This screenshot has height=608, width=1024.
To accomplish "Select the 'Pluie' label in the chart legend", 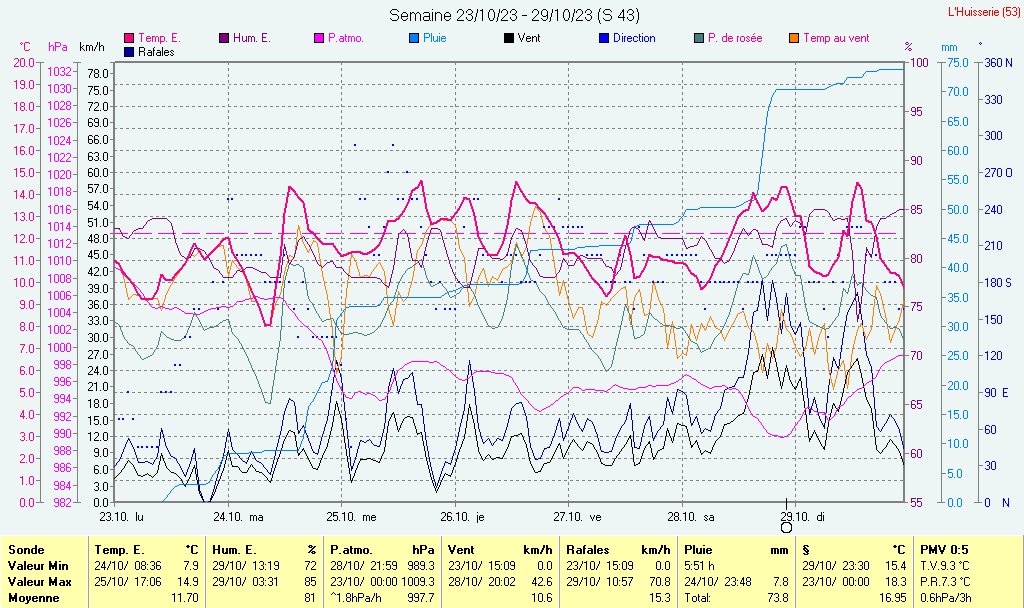I will [x=435, y=39].
